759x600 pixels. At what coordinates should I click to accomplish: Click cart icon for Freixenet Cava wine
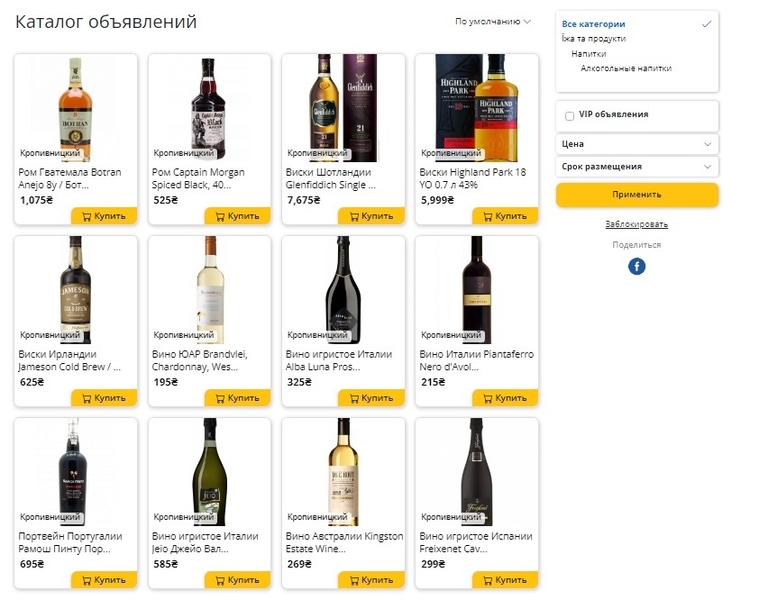coord(488,580)
